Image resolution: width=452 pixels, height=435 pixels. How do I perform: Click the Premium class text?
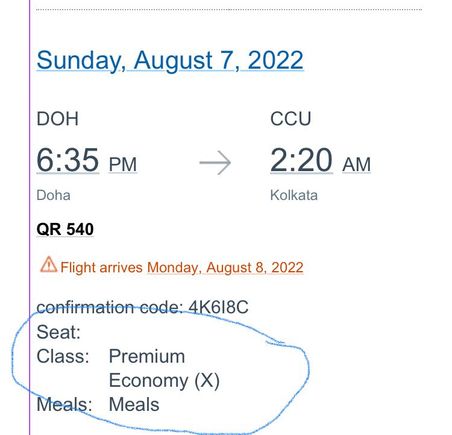tap(147, 356)
